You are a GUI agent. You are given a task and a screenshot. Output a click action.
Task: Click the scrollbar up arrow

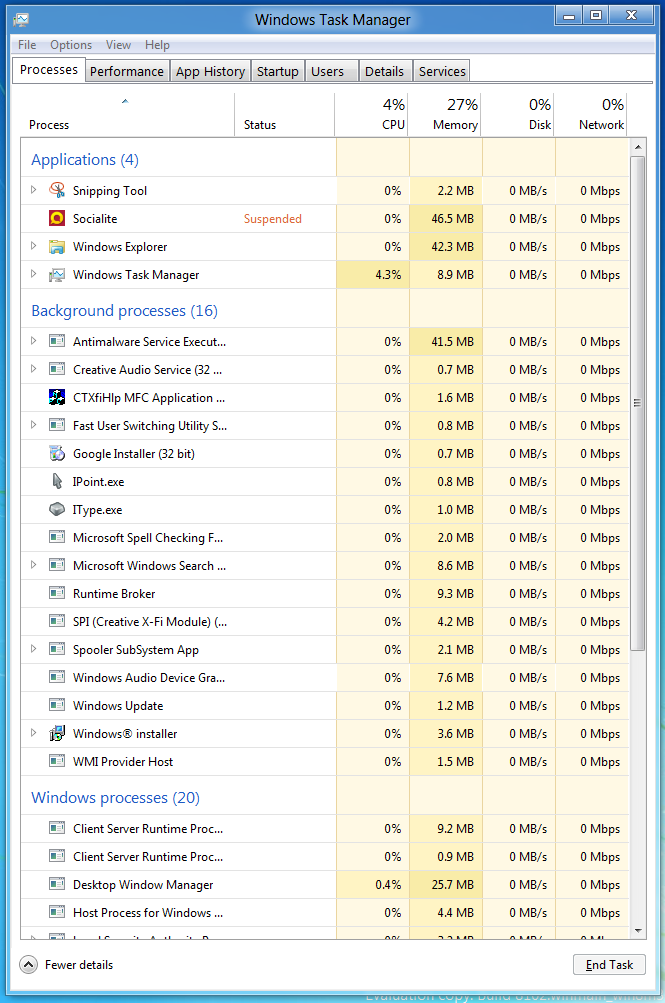click(638, 147)
